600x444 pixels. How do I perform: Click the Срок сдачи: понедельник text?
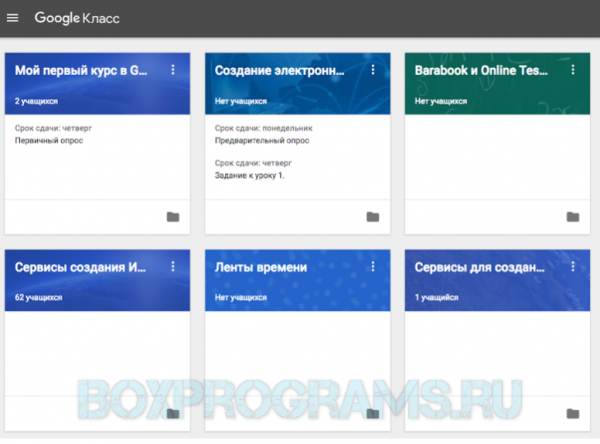[264, 128]
